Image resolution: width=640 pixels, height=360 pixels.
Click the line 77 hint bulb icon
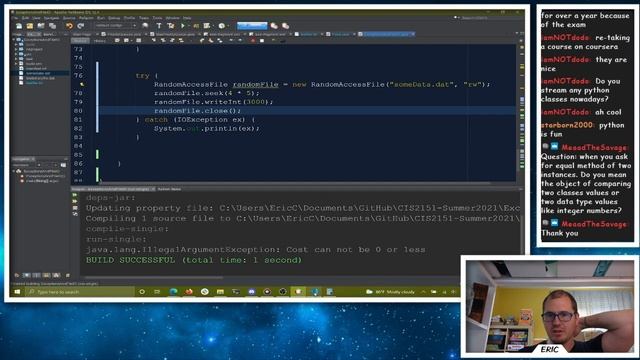tap(82, 84)
